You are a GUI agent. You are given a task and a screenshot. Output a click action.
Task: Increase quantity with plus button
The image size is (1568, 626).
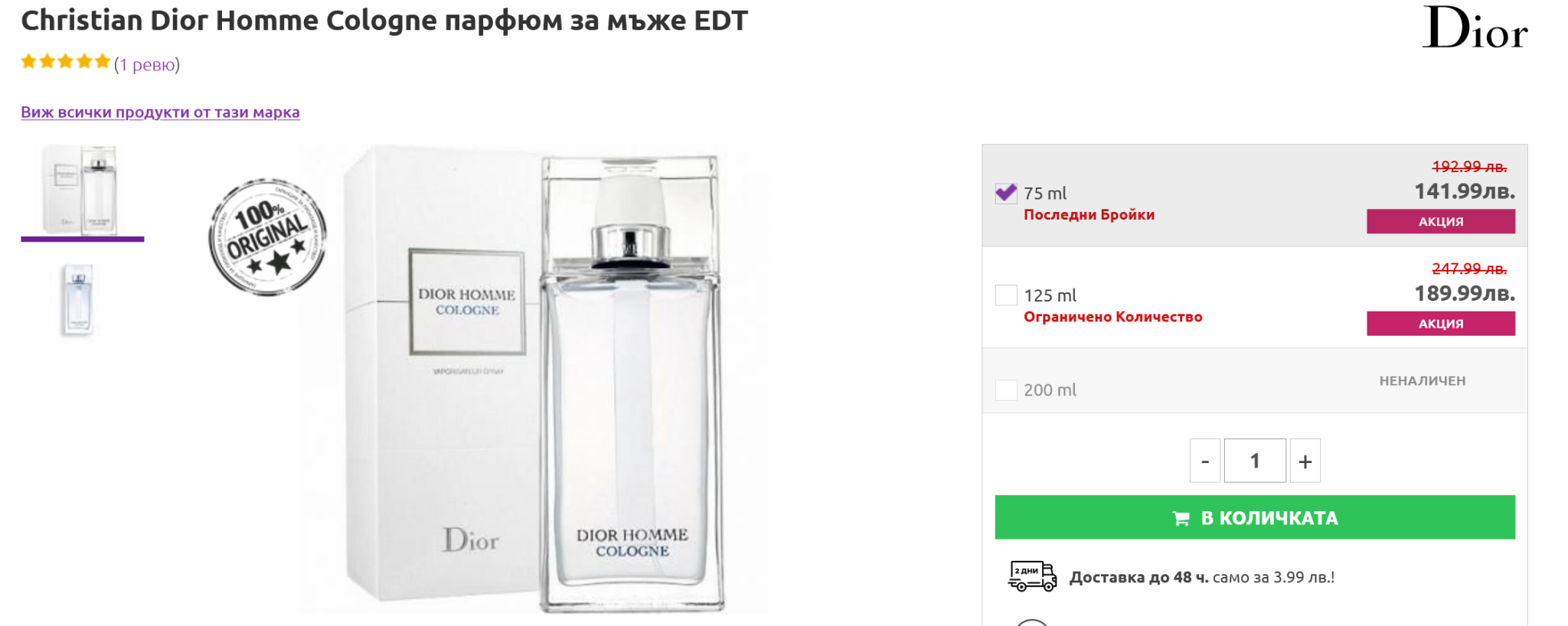(1305, 461)
